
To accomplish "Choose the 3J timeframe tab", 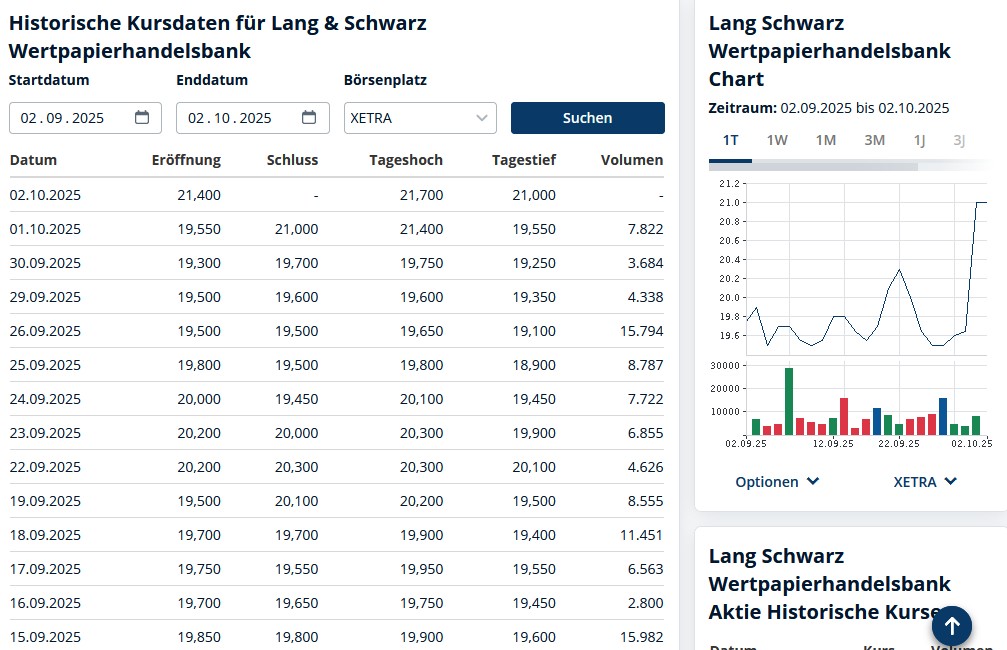I will click(x=959, y=140).
